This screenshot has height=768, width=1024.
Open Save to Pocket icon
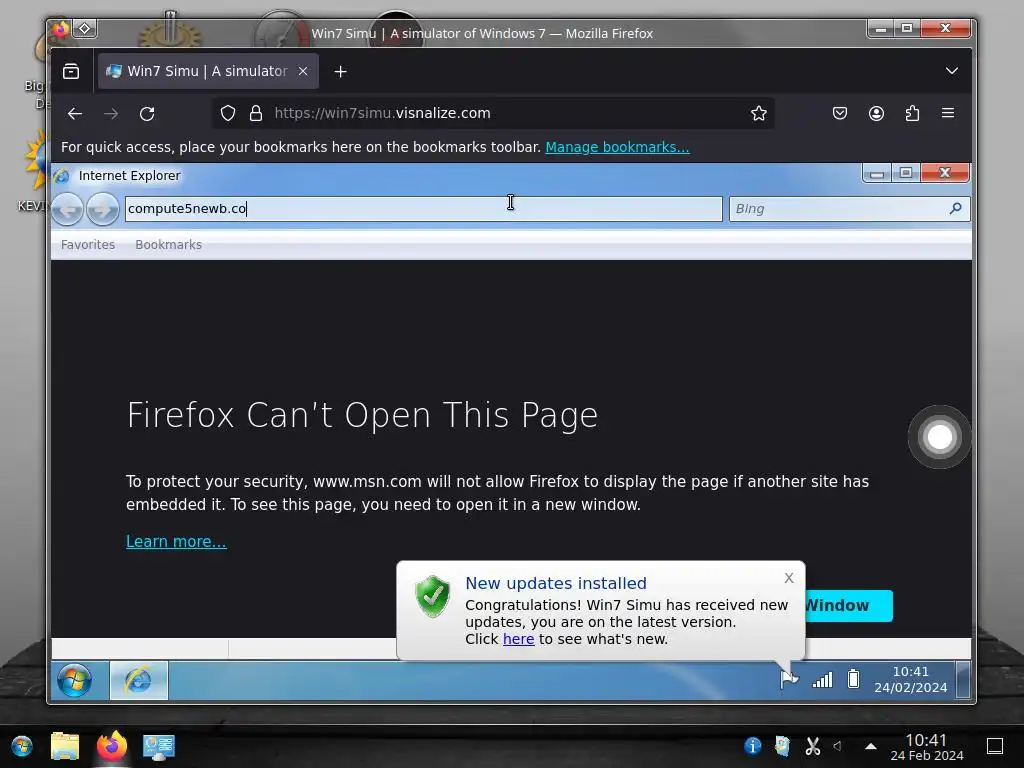(840, 113)
